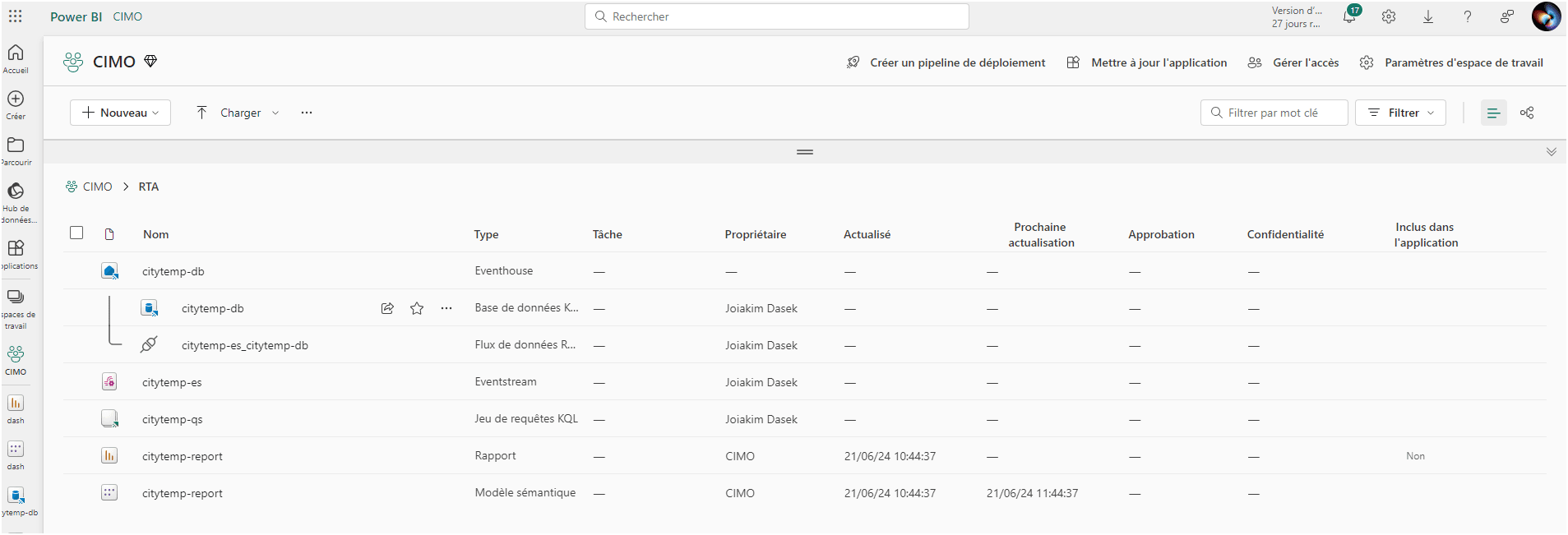The width and height of the screenshot is (1568, 535).
Task: Toggle the select-all checkbox in table header
Action: (x=76, y=233)
